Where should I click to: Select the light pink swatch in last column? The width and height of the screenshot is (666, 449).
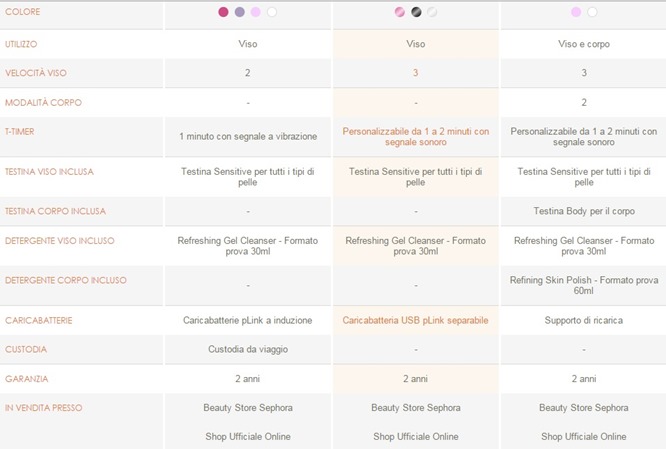tap(576, 12)
